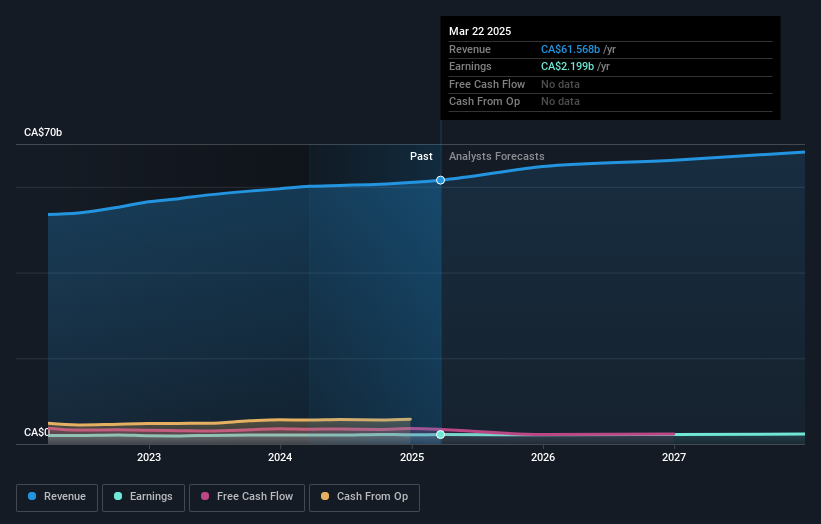Toggle the Revenue series legend button
Screen dimensions: 821x524
pyautogui.click(x=57, y=497)
